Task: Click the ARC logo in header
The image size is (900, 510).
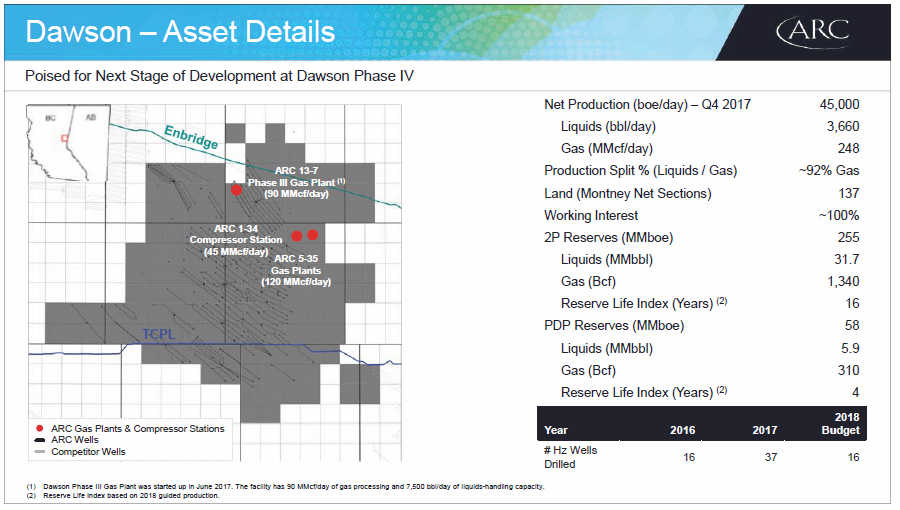Action: point(813,32)
